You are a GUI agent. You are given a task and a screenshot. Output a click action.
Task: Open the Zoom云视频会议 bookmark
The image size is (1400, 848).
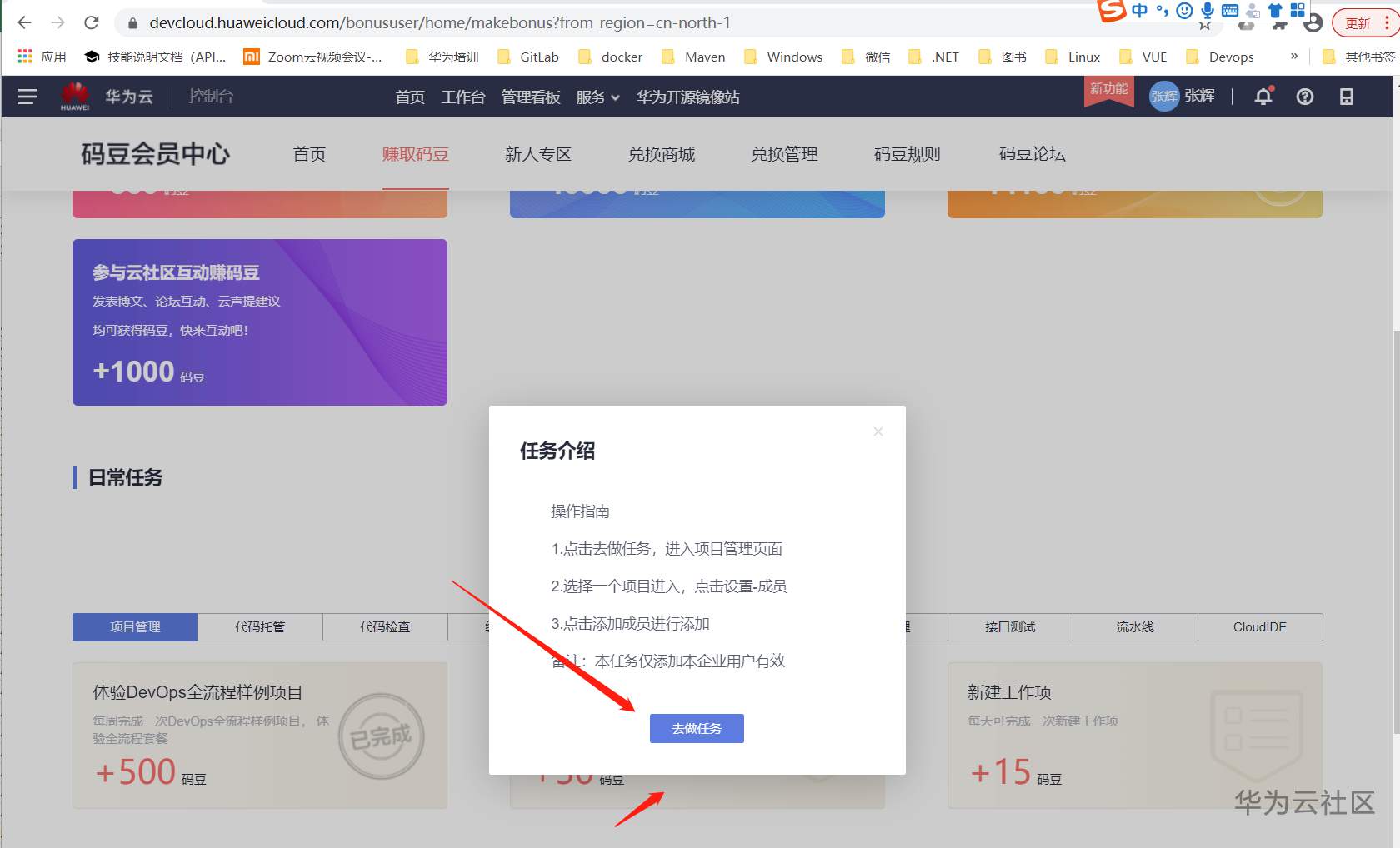(312, 57)
